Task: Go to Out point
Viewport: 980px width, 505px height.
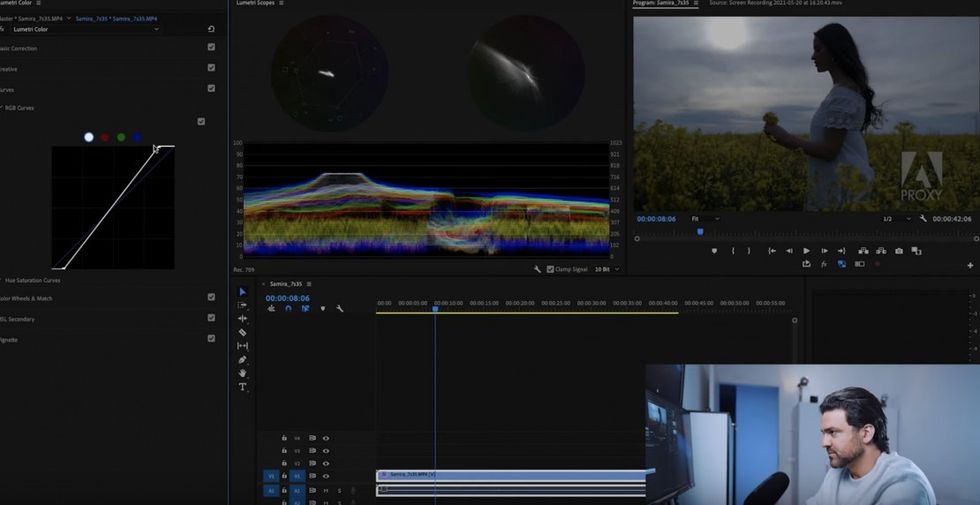Action: [x=841, y=251]
